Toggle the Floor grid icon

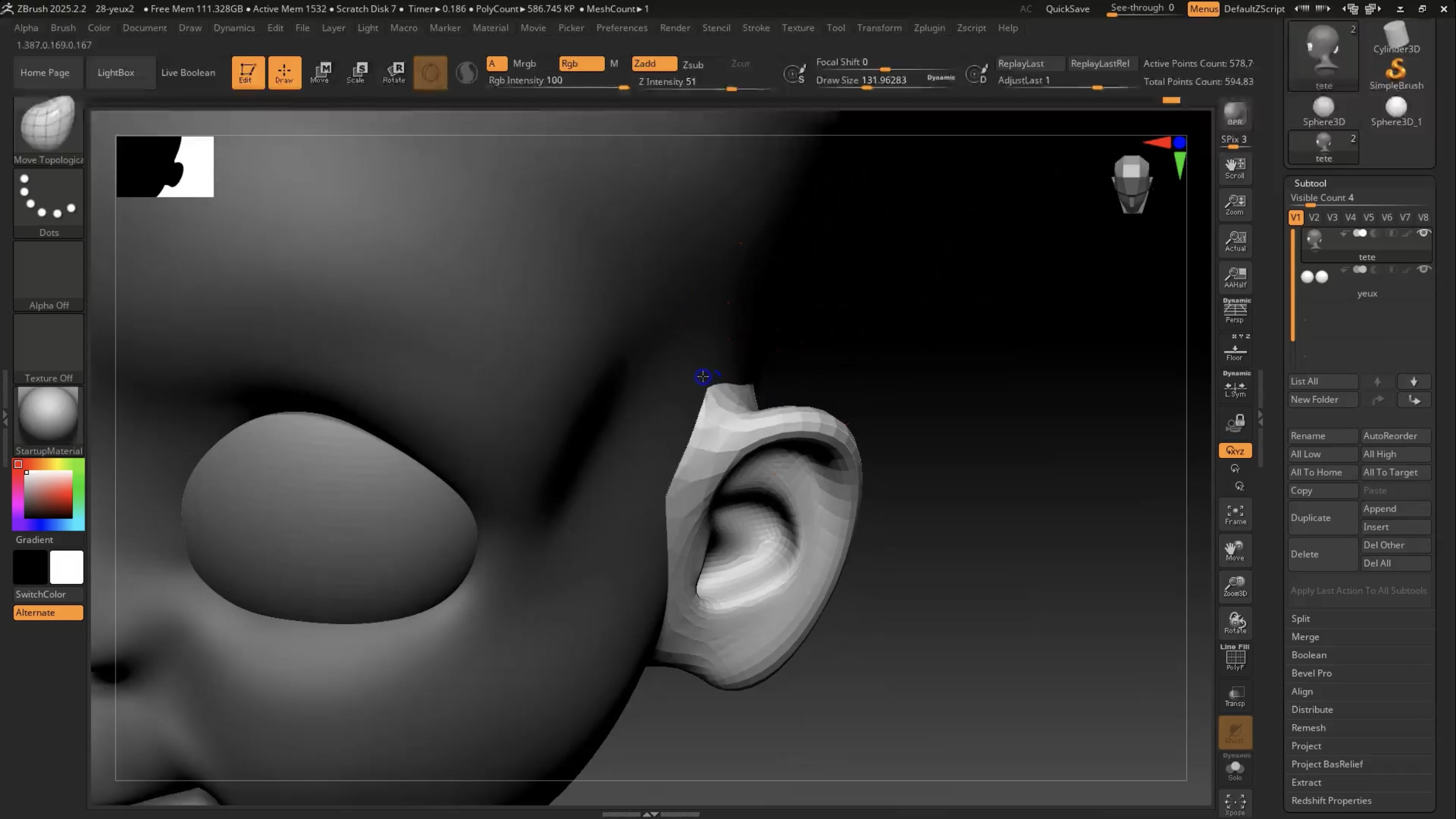click(1235, 351)
